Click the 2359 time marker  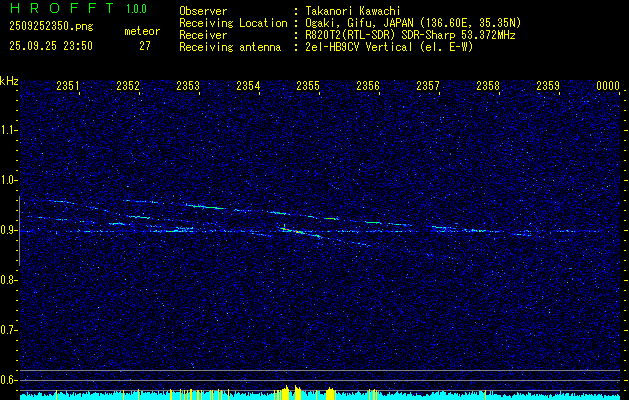[x=548, y=85]
